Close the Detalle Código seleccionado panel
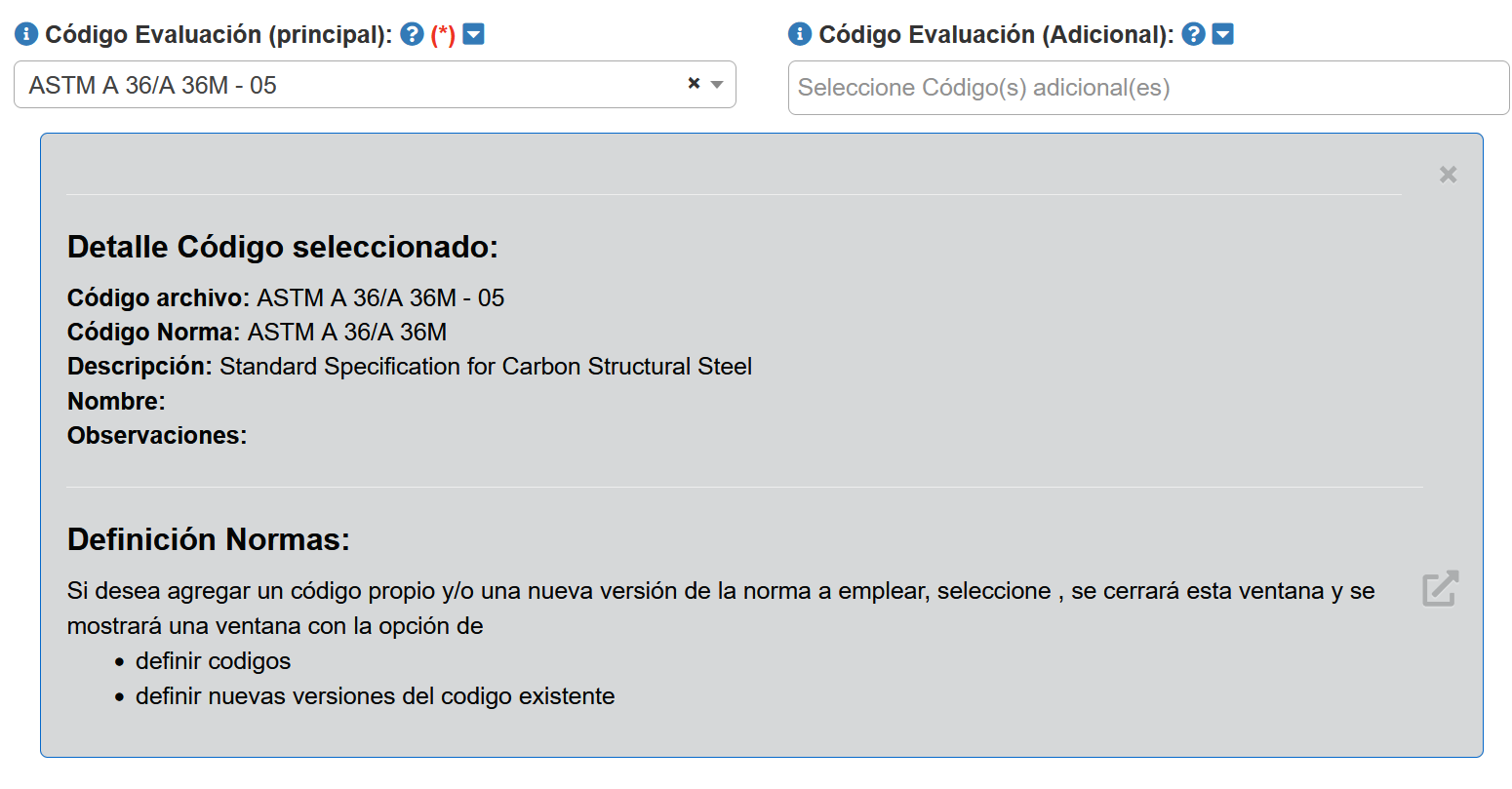1512x789 pixels. coord(1448,175)
